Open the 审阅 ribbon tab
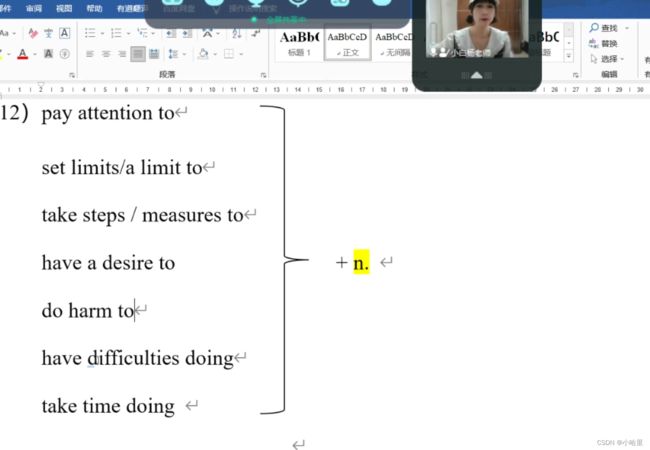Viewport: 650px width, 450px height. click(34, 8)
